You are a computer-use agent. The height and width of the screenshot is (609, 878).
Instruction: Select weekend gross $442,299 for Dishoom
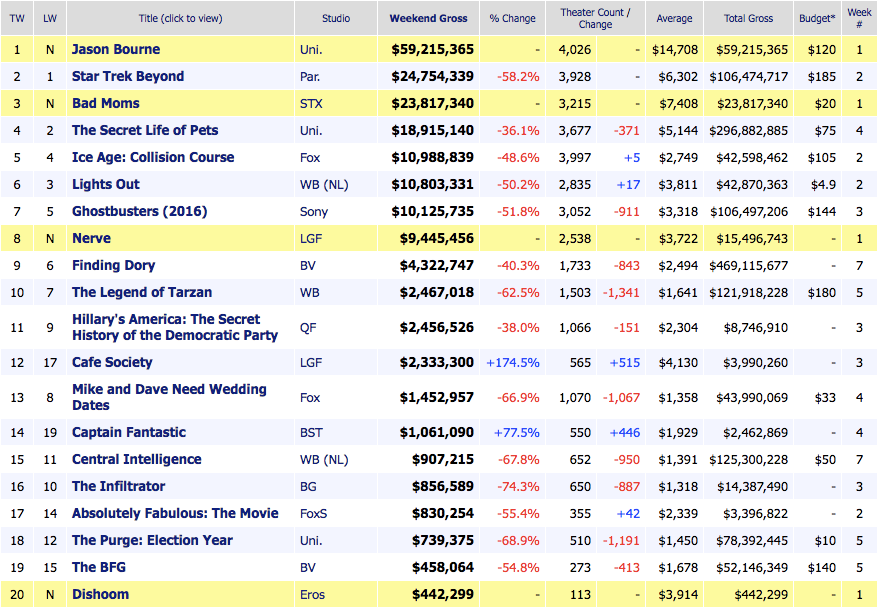[x=443, y=594]
